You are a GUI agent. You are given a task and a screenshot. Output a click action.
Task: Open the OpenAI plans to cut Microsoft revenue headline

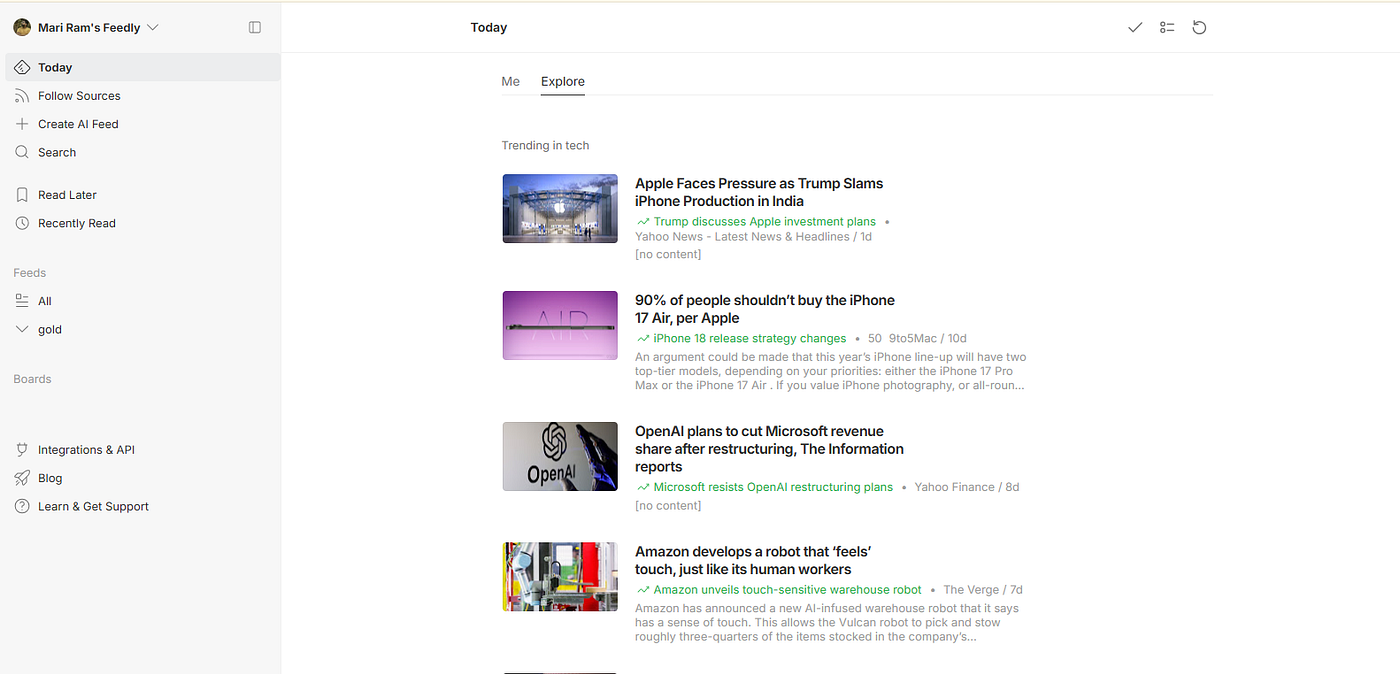pyautogui.click(x=769, y=449)
